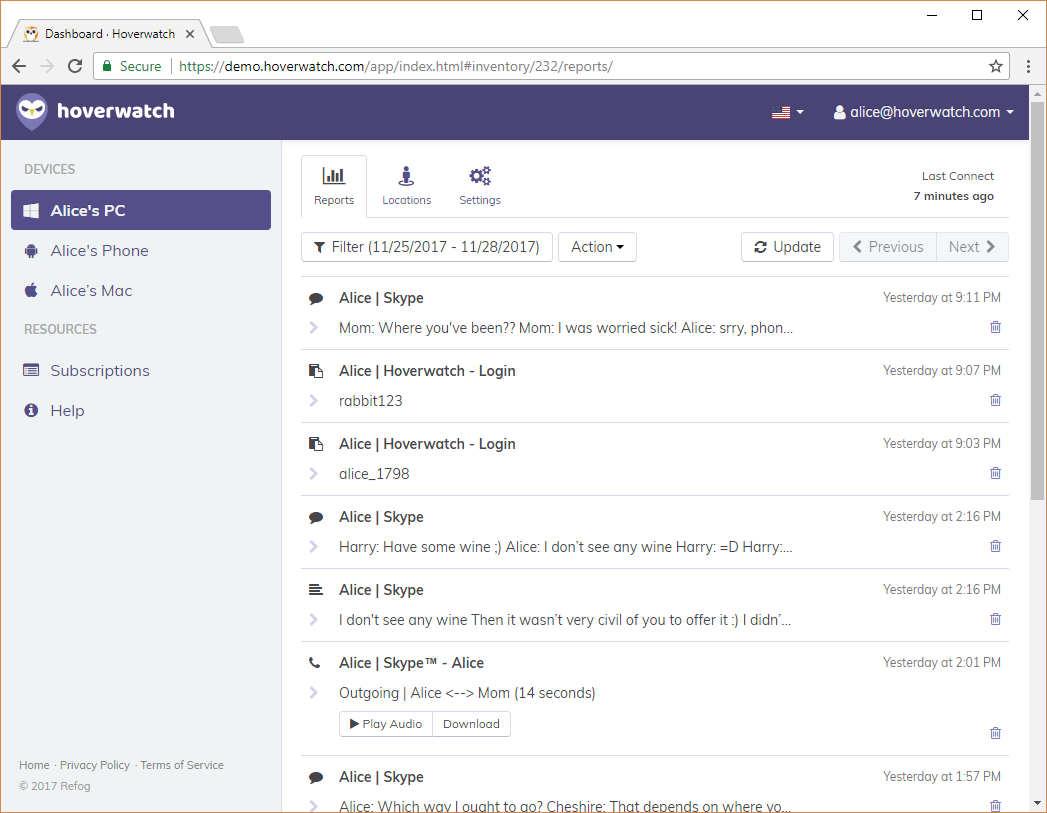1047x813 pixels.
Task: Click chat bubble icon at 2:16 PM
Action: point(316,517)
